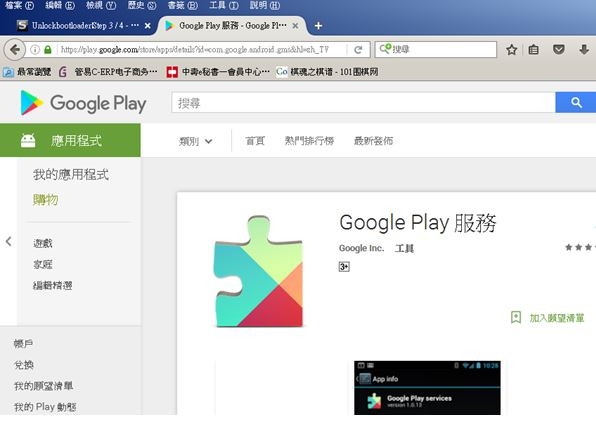The width and height of the screenshot is (596, 426).
Task: Open the 最新發佈 tab
Action: pos(373,141)
